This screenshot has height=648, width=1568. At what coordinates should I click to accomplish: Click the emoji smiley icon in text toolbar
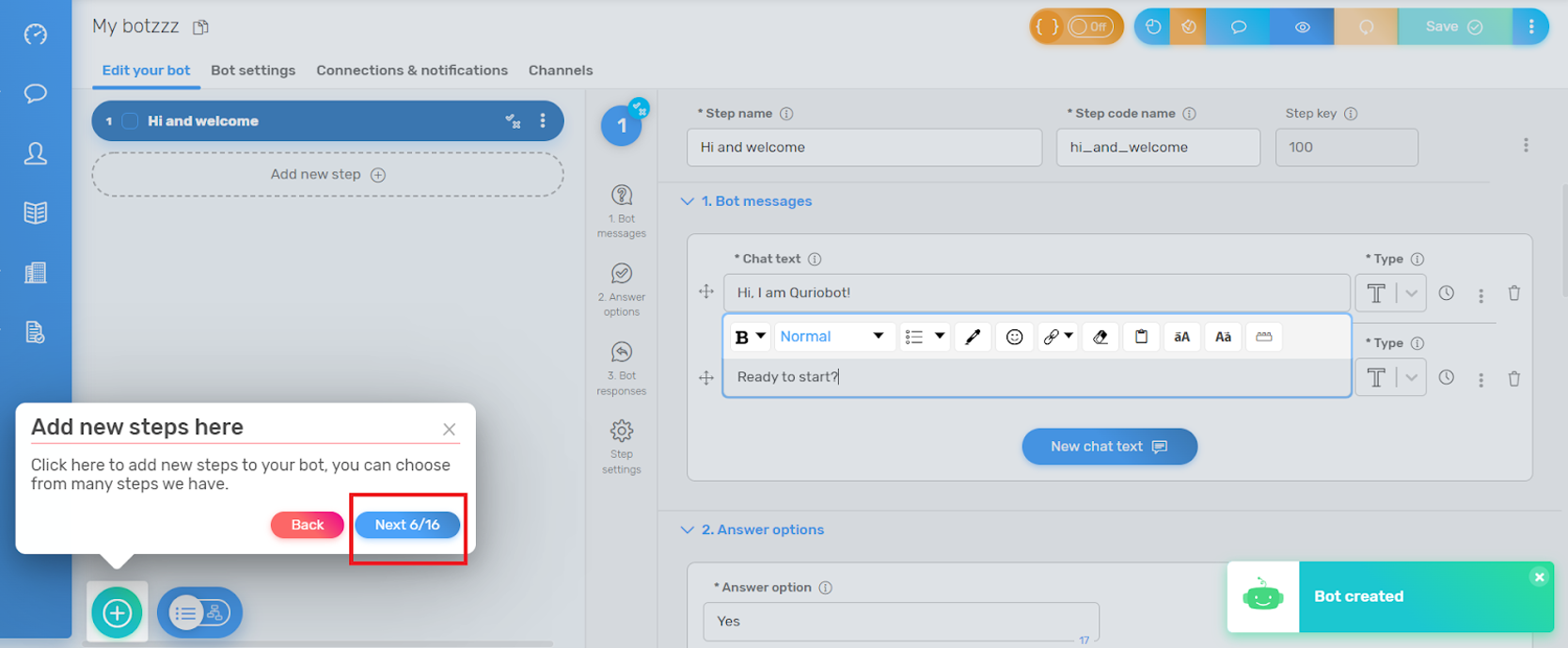pos(1014,337)
